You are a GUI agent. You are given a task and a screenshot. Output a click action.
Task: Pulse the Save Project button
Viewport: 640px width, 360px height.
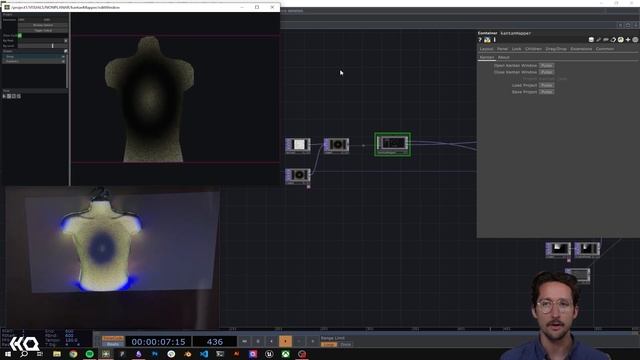click(x=547, y=92)
